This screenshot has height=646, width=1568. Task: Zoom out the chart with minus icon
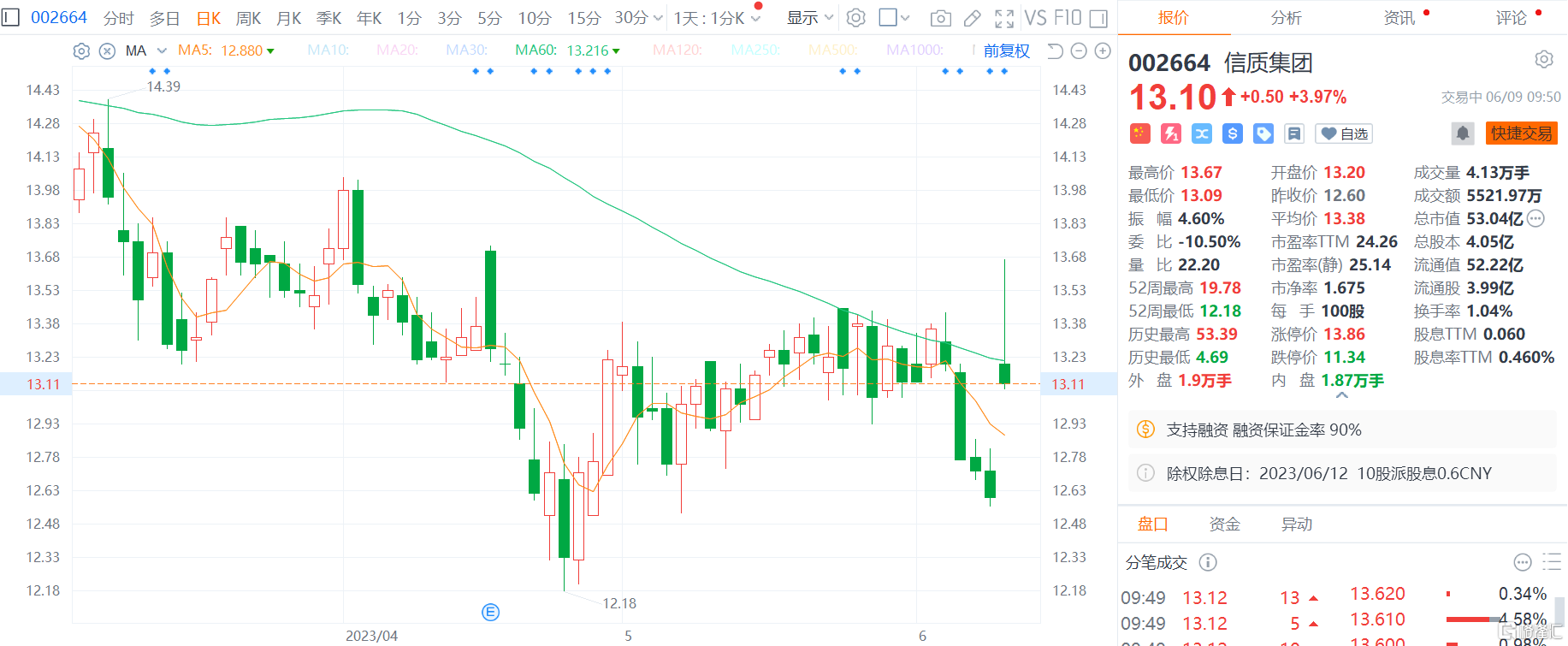pos(1079,51)
